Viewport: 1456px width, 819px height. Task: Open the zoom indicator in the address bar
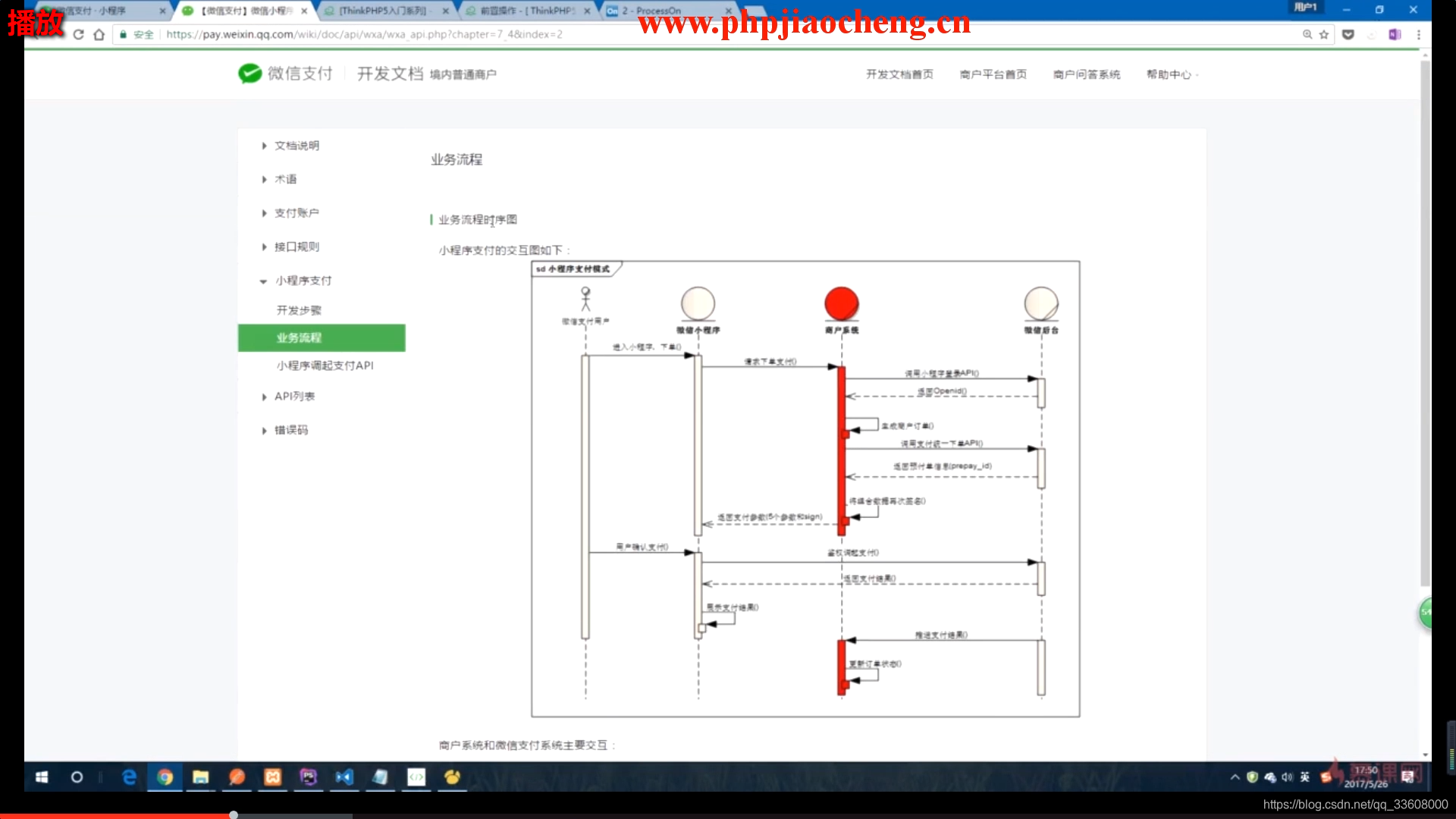tap(1307, 34)
